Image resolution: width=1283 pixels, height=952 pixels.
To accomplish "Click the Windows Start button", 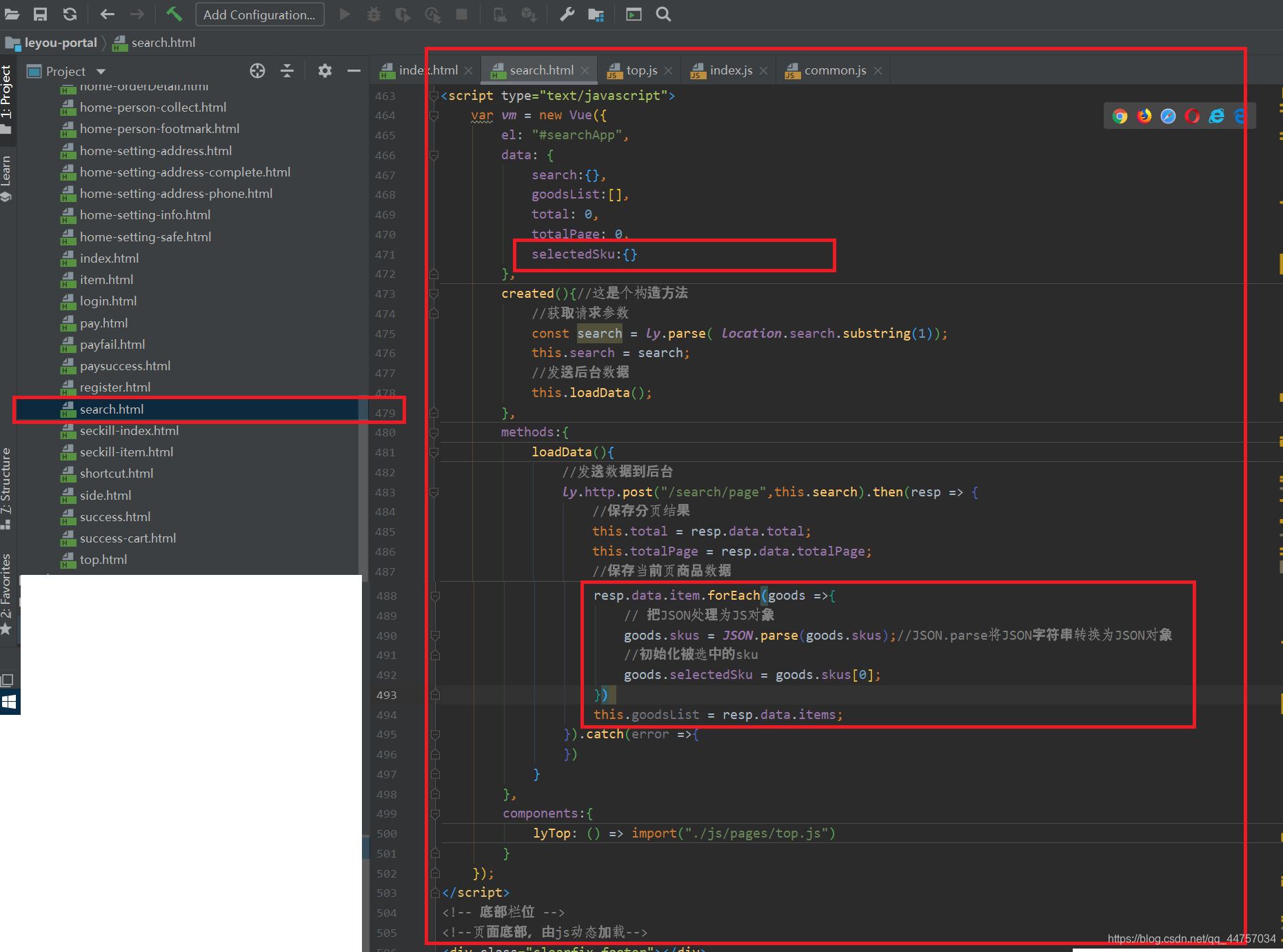I will point(9,702).
